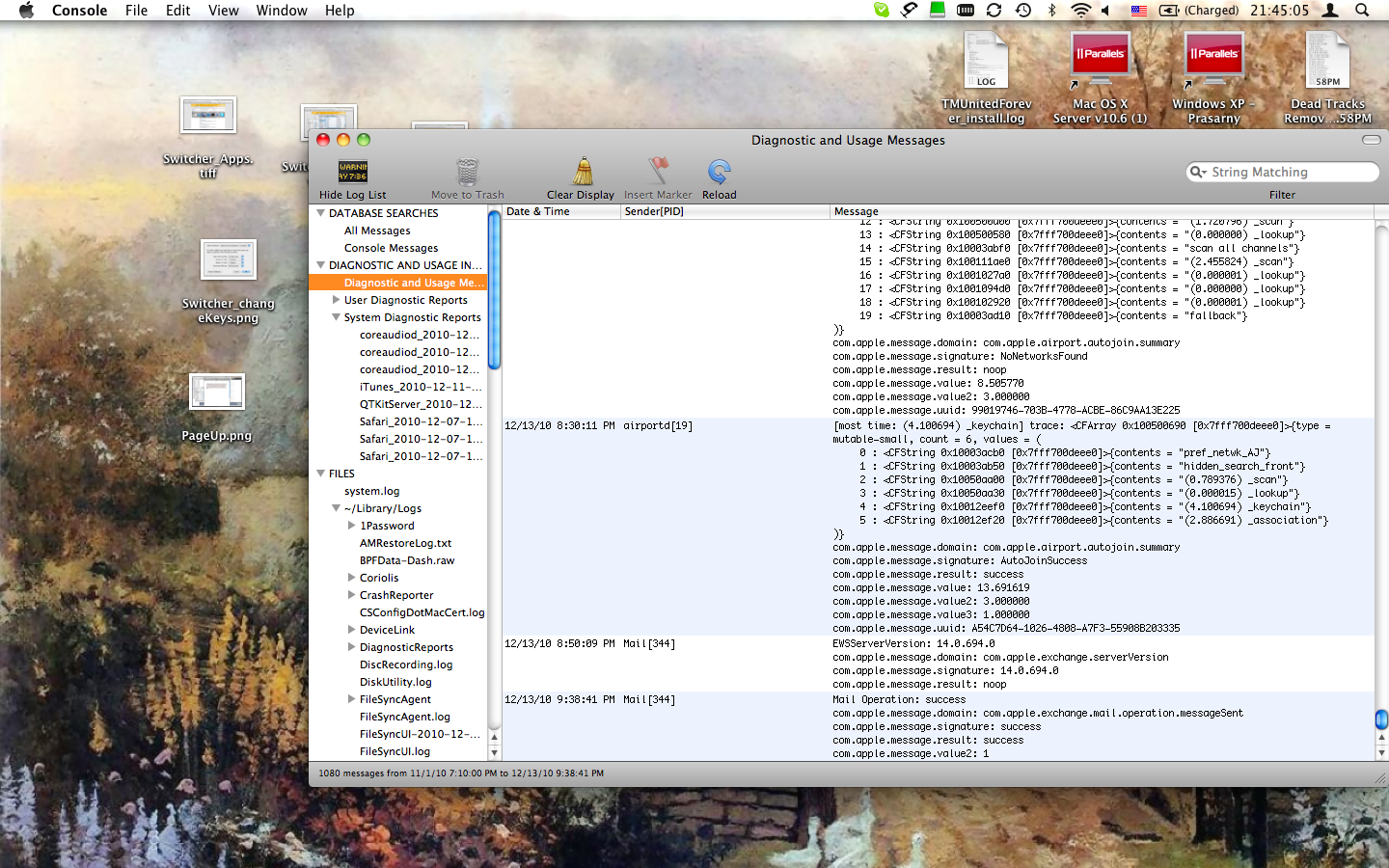Toggle toolbar with the window pill button
1389x868 pixels.
tap(1371, 140)
